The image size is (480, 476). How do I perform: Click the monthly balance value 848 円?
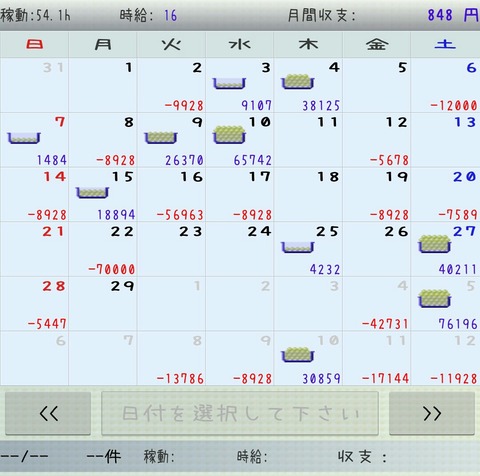453,15
